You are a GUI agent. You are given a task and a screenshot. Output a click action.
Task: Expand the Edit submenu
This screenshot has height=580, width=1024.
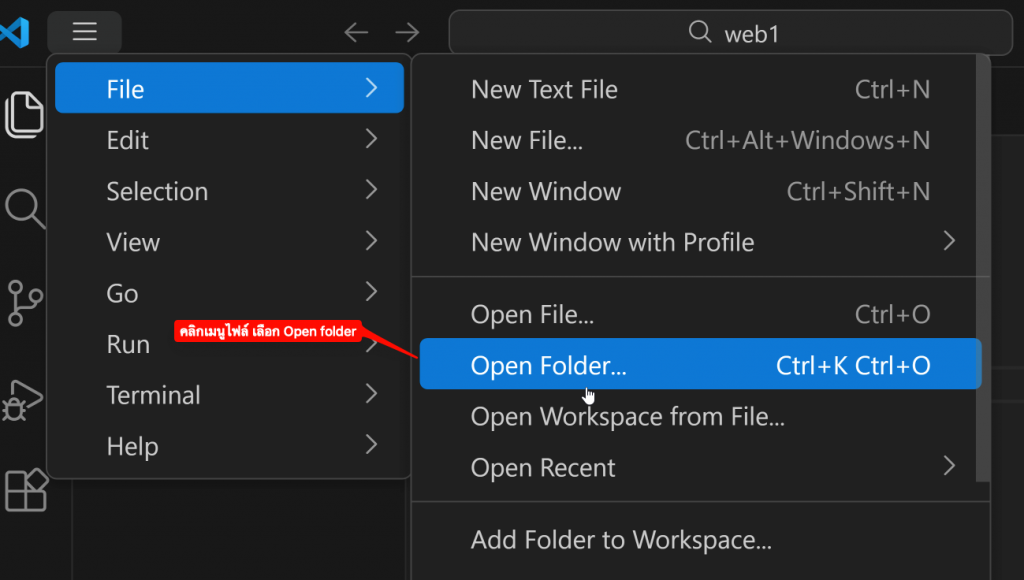229,140
